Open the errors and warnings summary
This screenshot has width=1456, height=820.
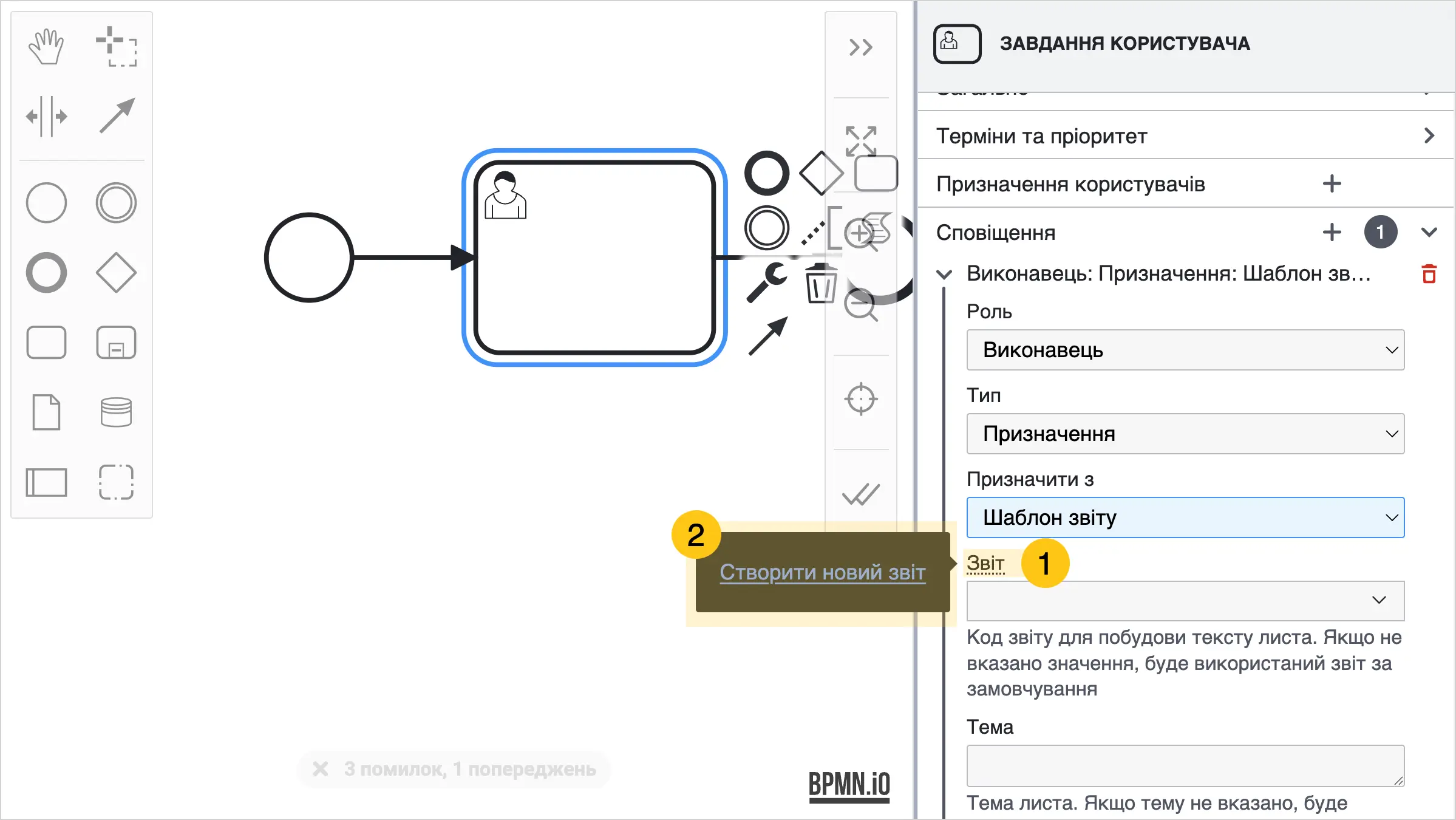[454, 769]
